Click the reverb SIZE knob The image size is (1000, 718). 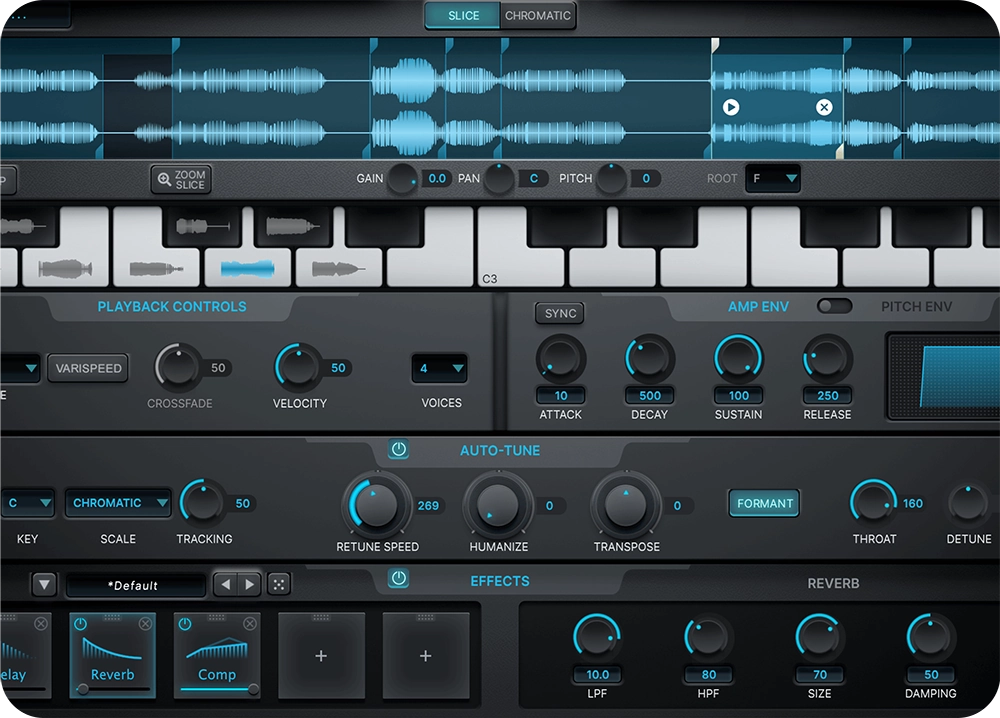820,638
